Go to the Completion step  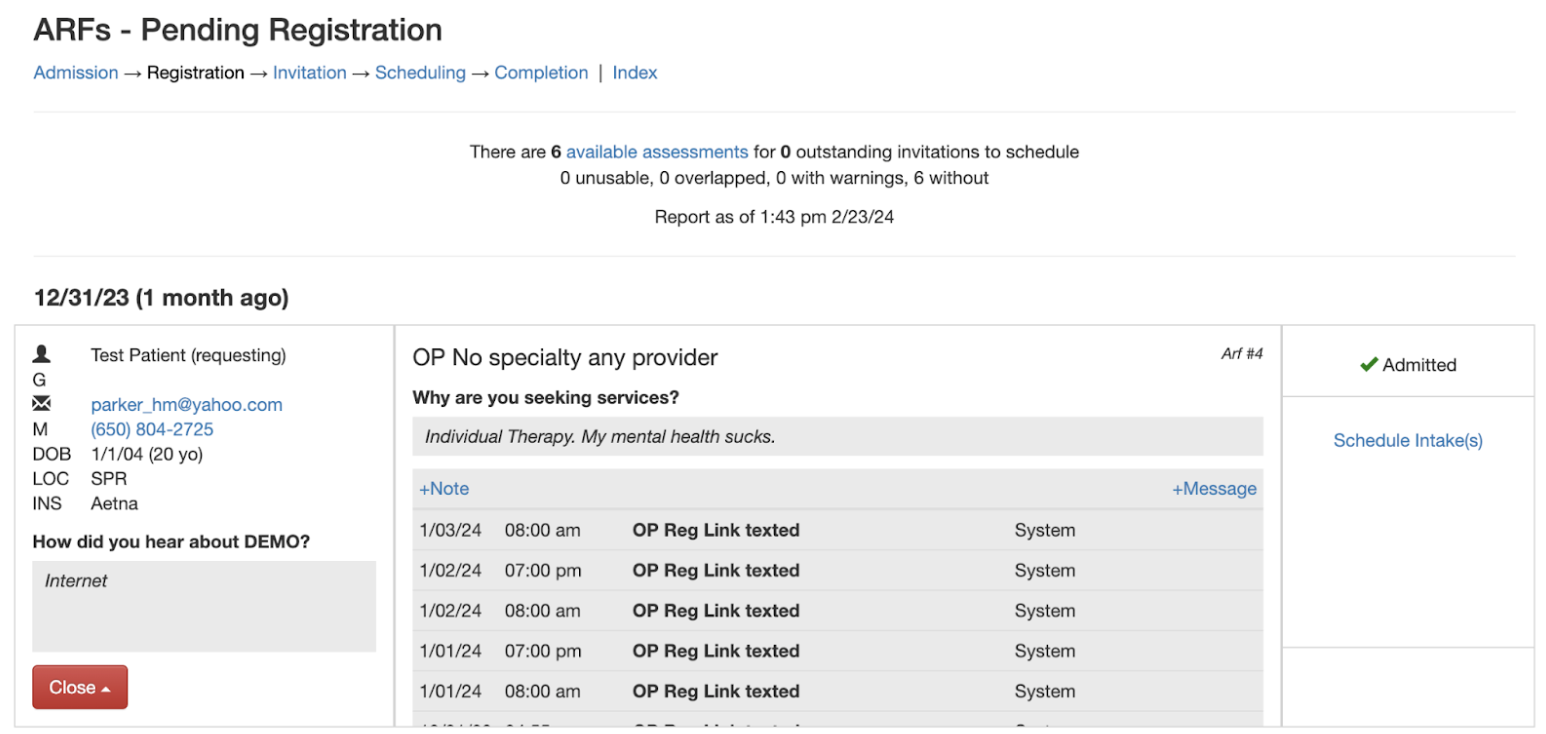[x=541, y=72]
